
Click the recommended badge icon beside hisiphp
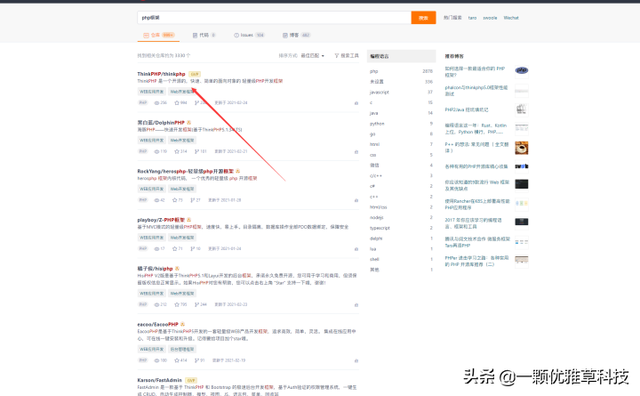[x=177, y=268]
